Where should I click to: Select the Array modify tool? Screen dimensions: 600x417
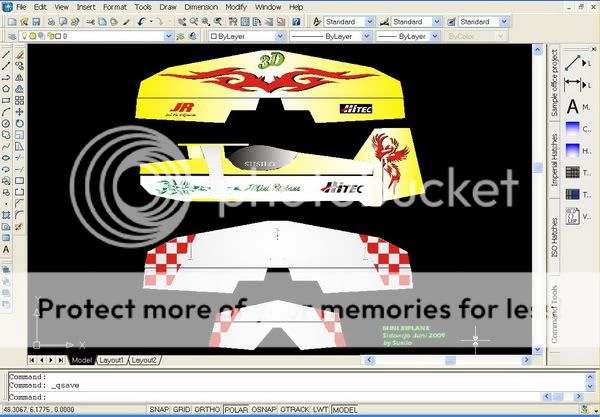click(x=19, y=101)
